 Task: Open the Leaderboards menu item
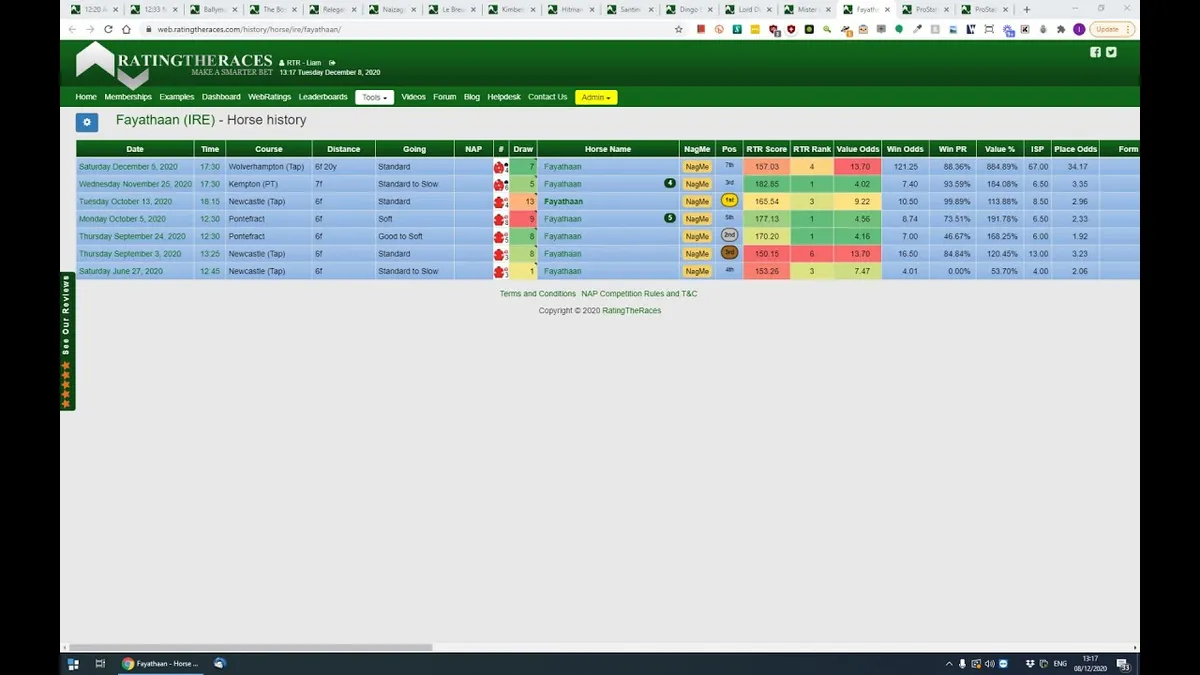pyautogui.click(x=323, y=97)
